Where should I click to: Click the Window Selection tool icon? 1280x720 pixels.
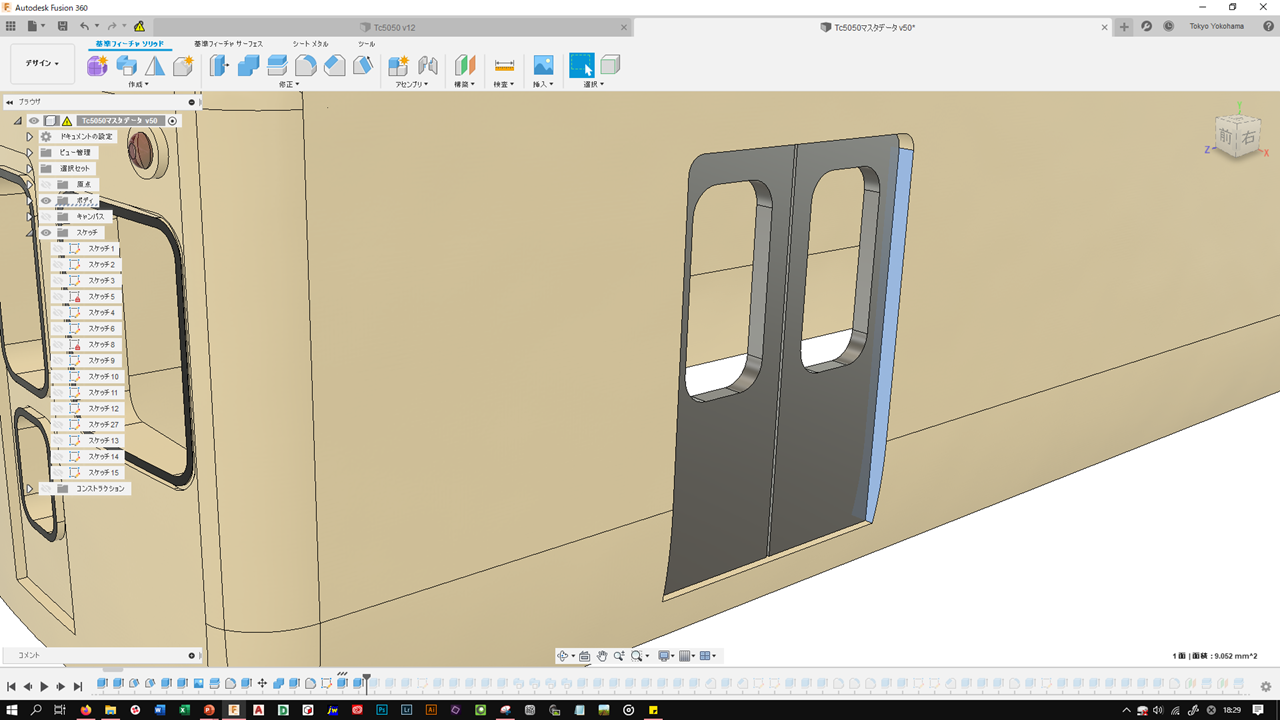tap(581, 66)
